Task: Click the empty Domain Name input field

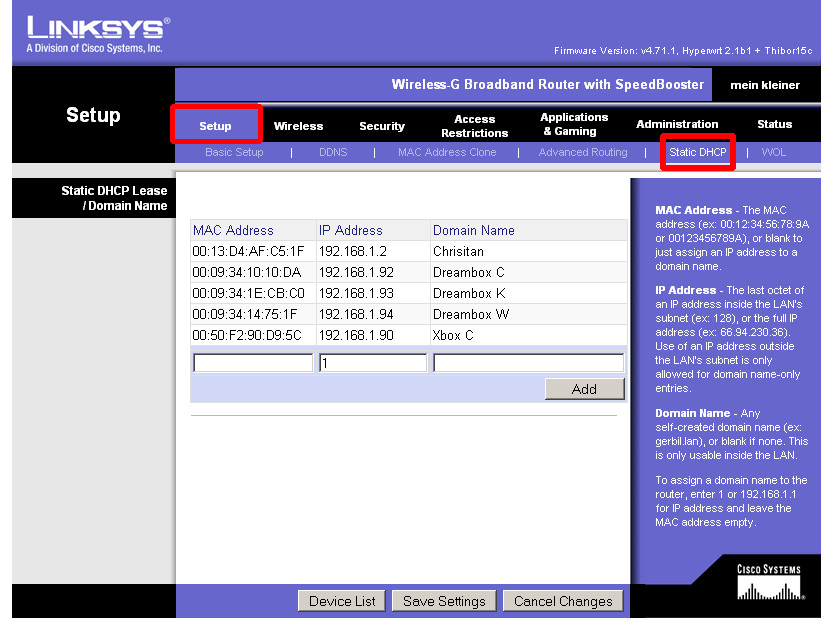Action: click(528, 363)
